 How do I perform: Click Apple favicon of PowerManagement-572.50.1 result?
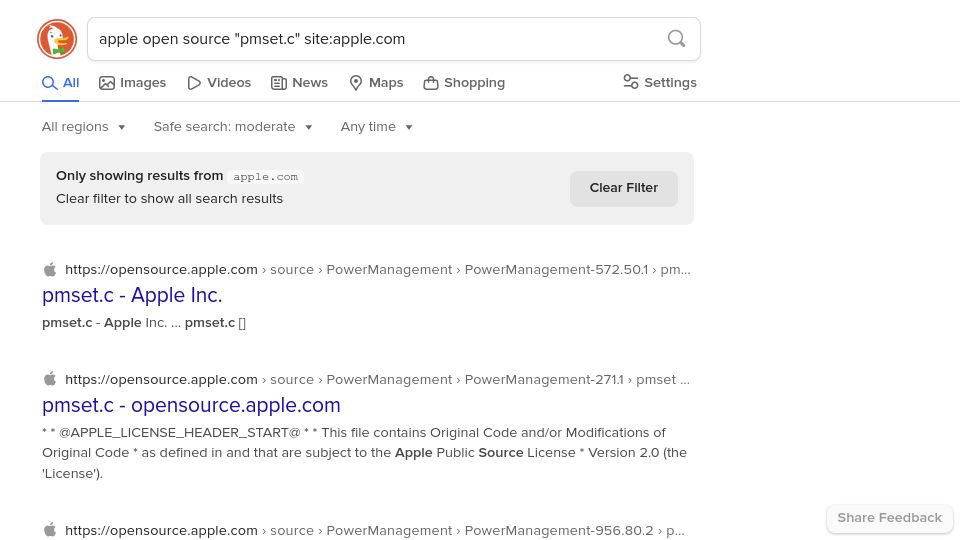50,269
